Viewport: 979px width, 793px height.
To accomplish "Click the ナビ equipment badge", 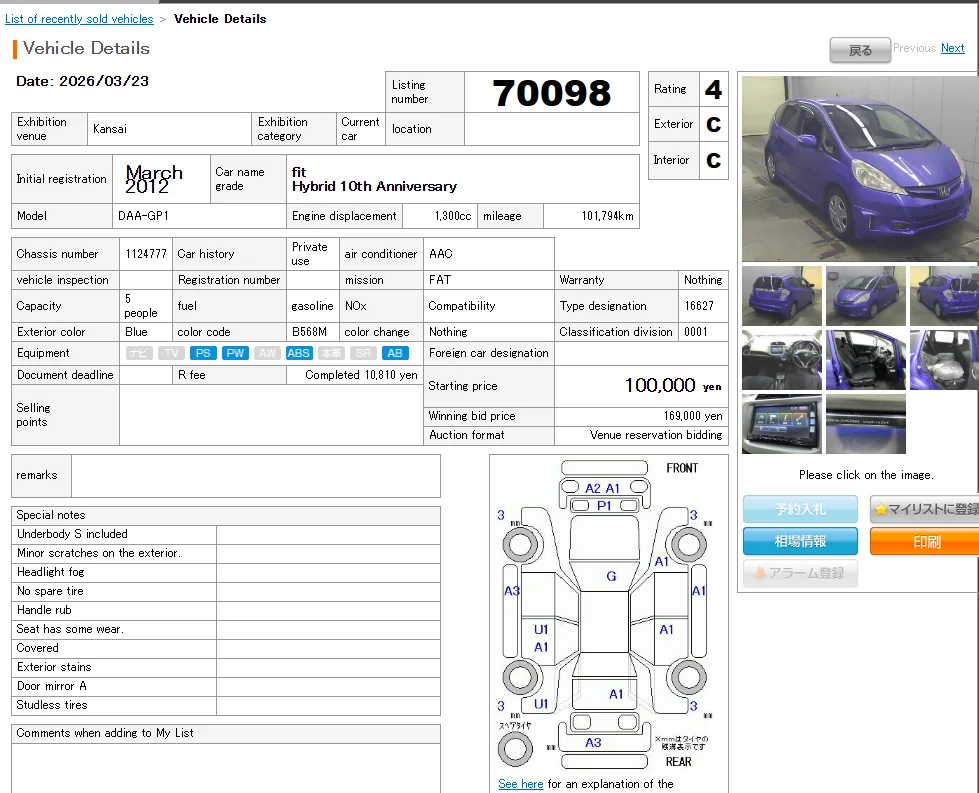I will (x=139, y=353).
